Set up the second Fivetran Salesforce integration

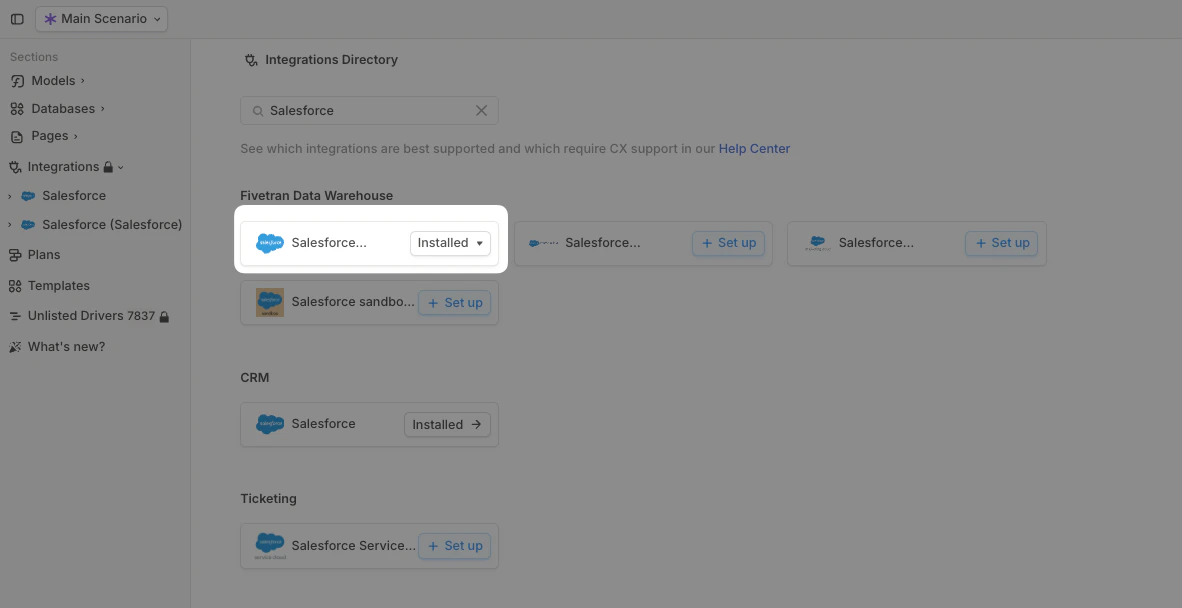pos(728,243)
